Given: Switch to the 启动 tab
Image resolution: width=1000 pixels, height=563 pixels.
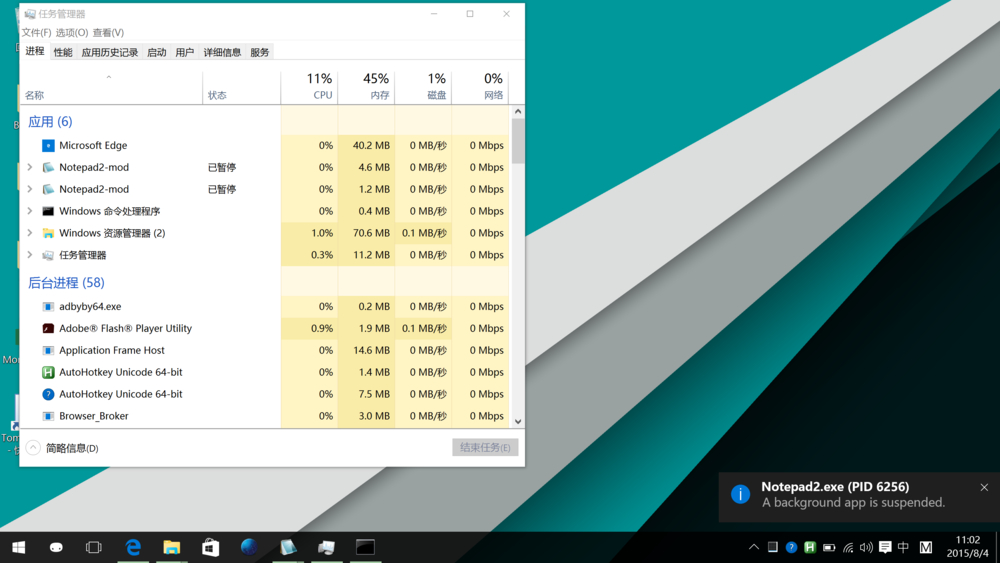Looking at the screenshot, I should pos(157,52).
